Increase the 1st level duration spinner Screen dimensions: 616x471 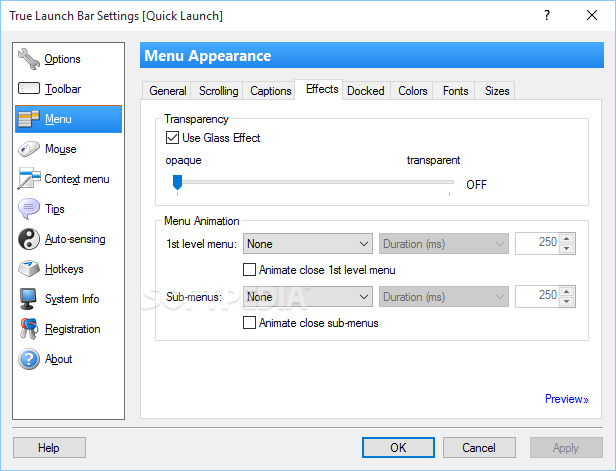point(567,238)
